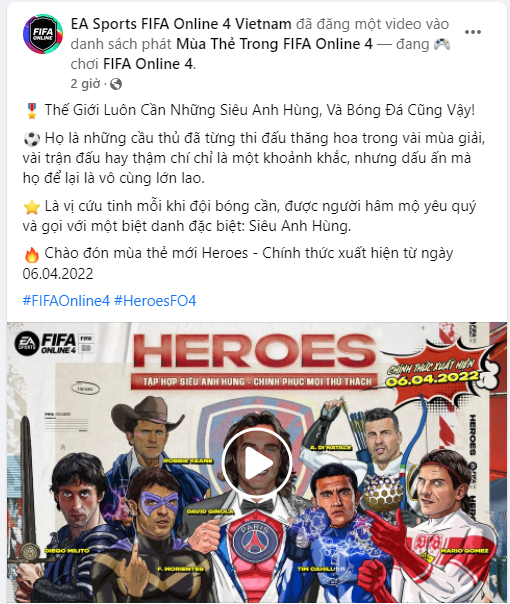Visit EA Sports FIFA Online 4 Vietnam page
510x604 pixels.
pos(181,24)
